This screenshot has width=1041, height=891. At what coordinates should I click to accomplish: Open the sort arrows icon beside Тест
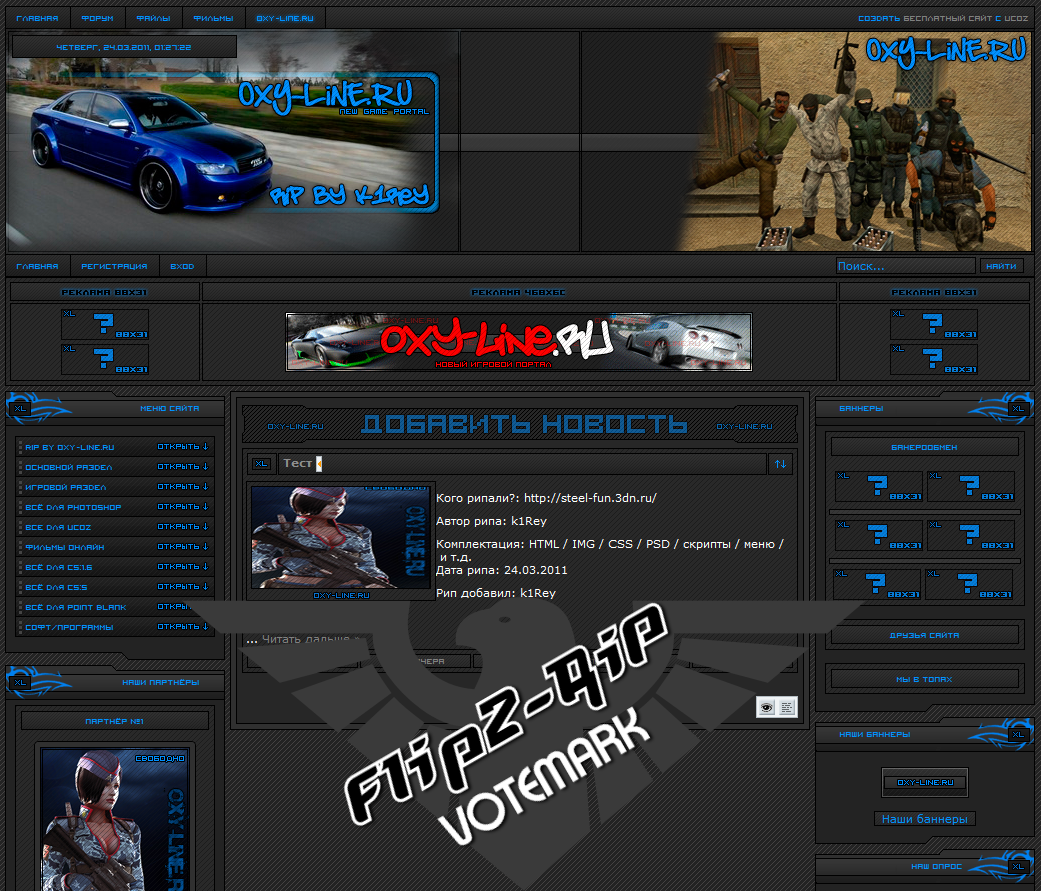(780, 464)
